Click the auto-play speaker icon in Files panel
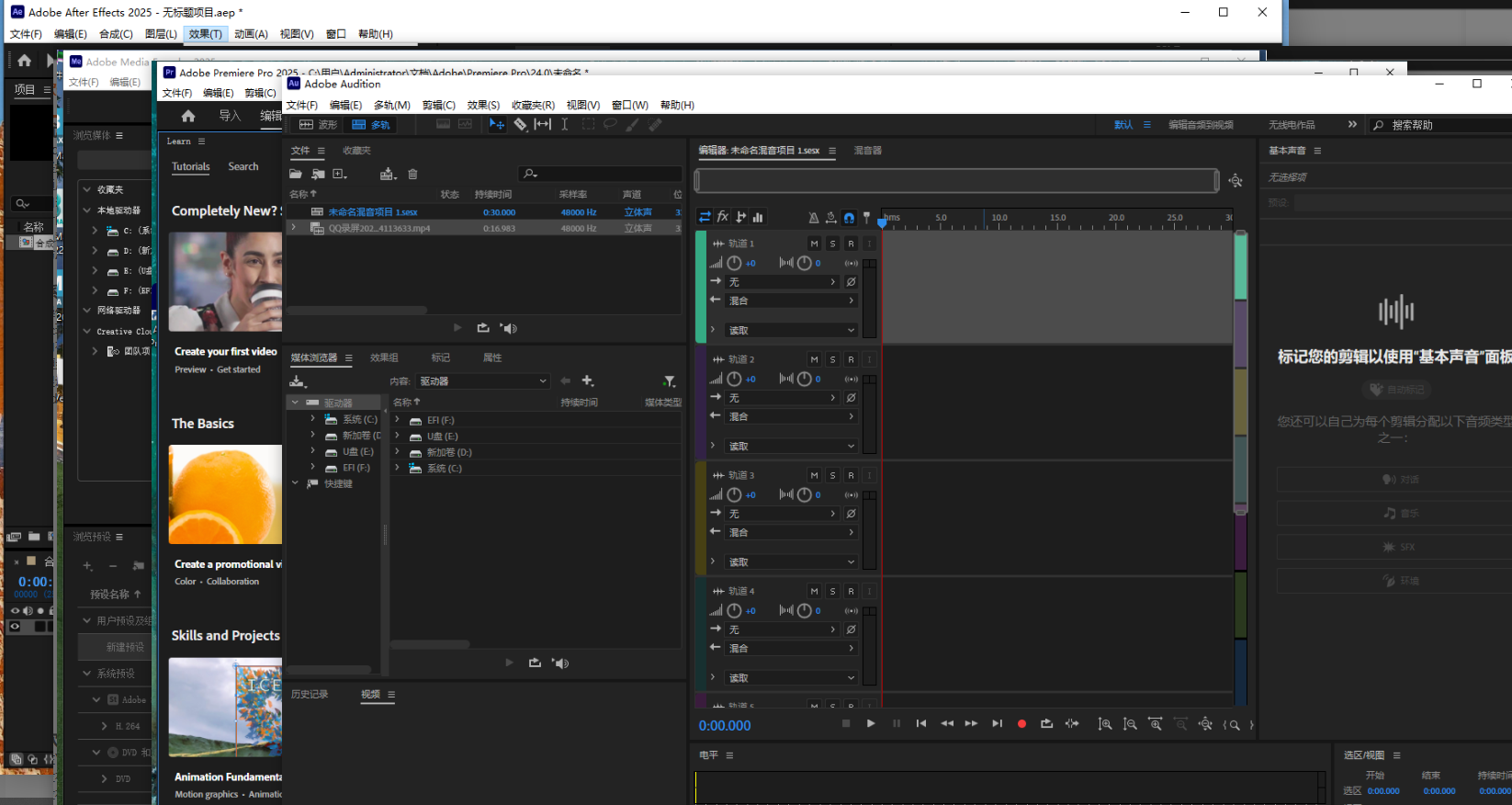The image size is (1512, 805). point(509,328)
